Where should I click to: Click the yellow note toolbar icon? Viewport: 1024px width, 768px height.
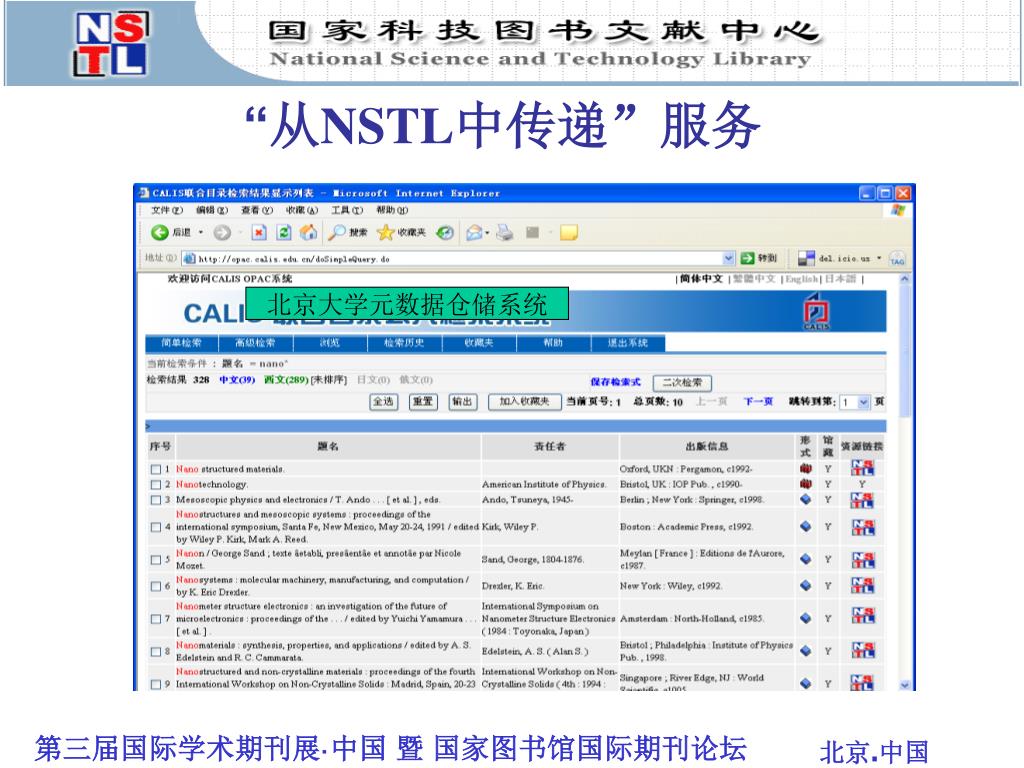[569, 232]
